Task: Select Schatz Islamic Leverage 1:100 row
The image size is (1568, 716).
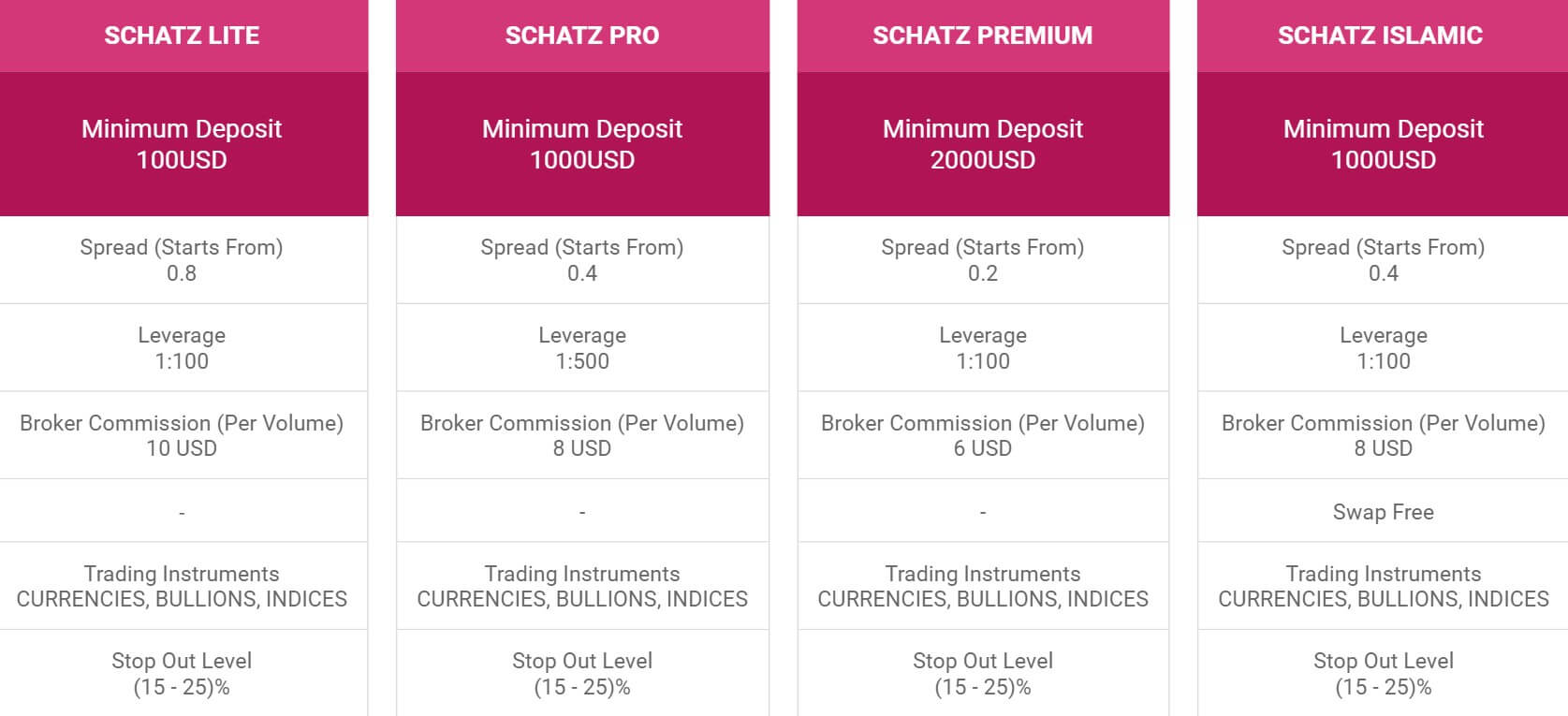Action: [x=1383, y=348]
